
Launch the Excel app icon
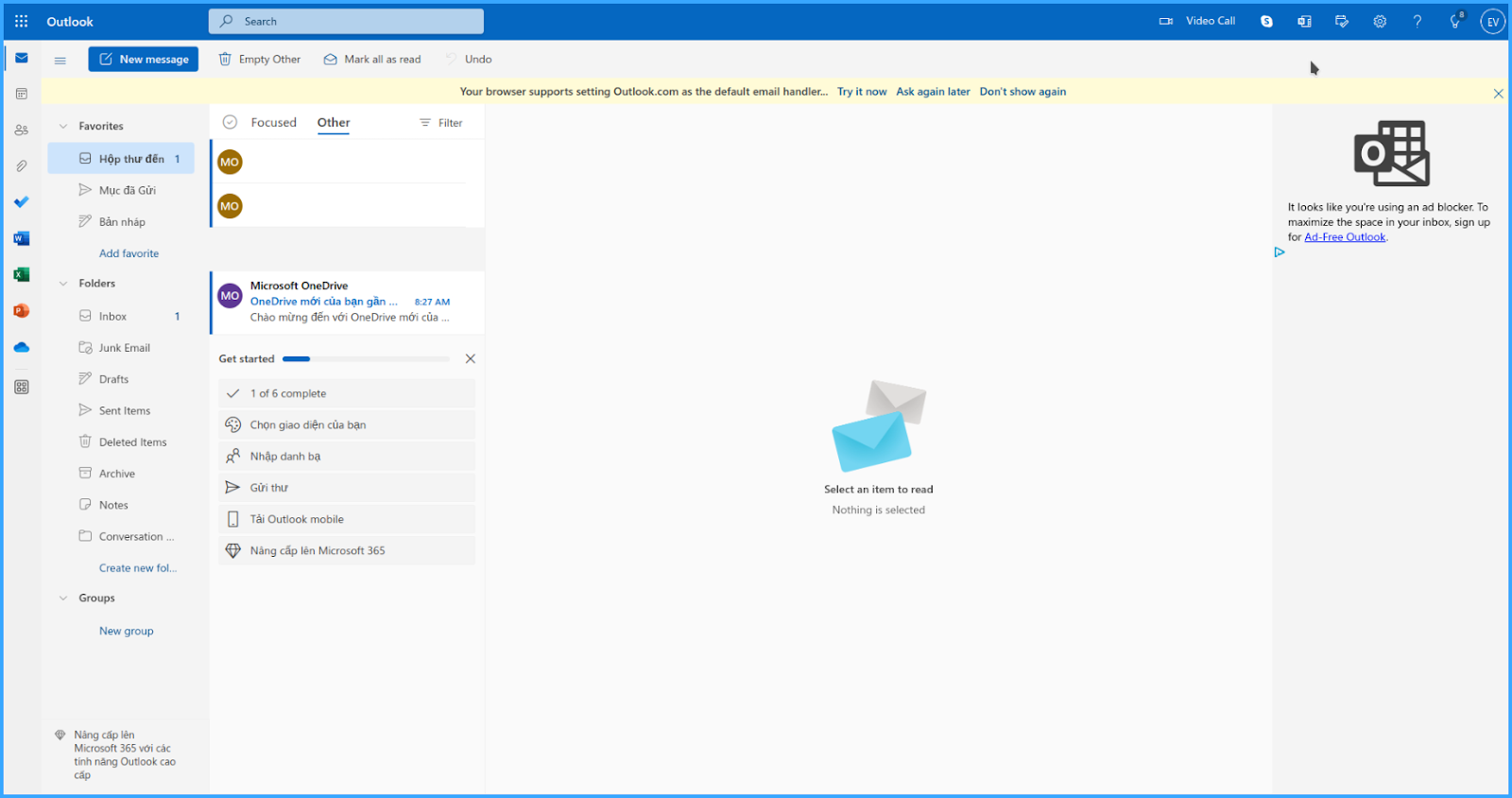coord(22,274)
